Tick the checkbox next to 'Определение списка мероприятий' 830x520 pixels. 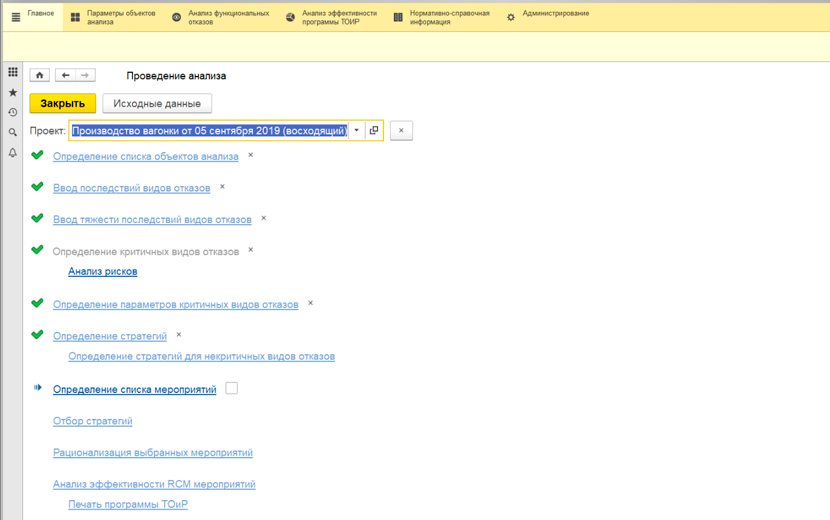(x=231, y=388)
